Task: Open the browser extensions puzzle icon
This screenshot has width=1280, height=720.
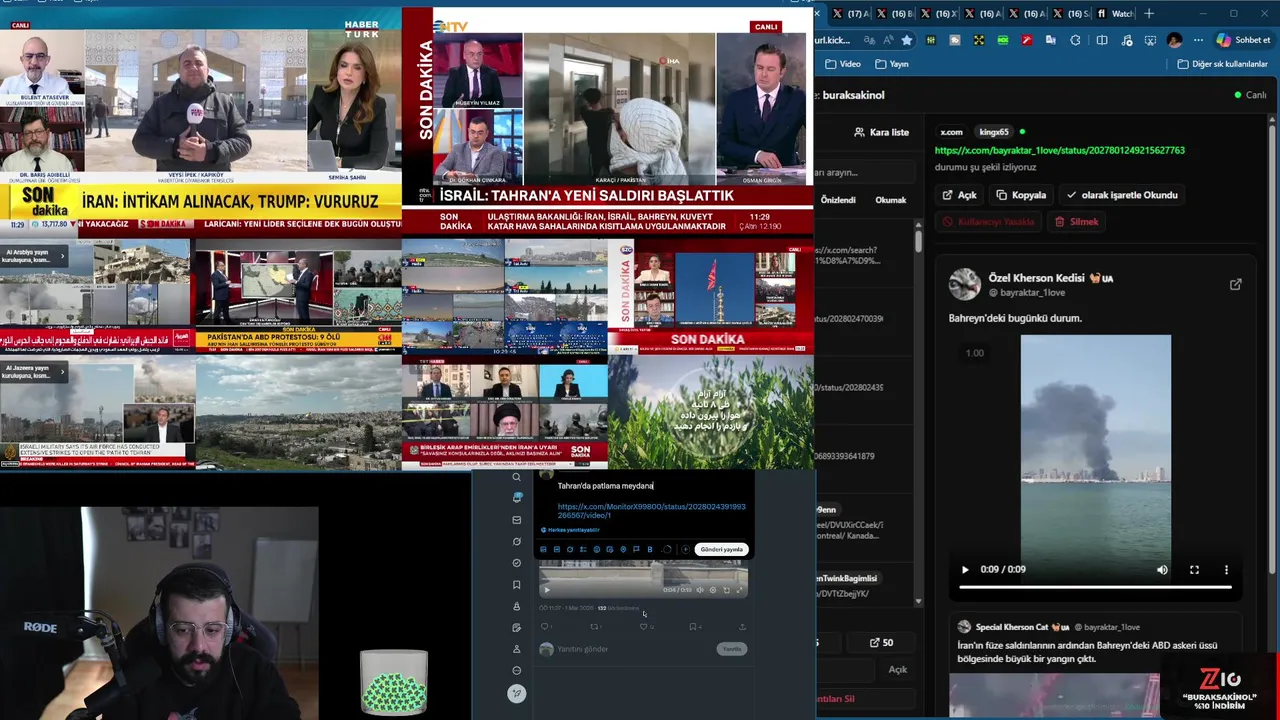Action: click(1075, 40)
